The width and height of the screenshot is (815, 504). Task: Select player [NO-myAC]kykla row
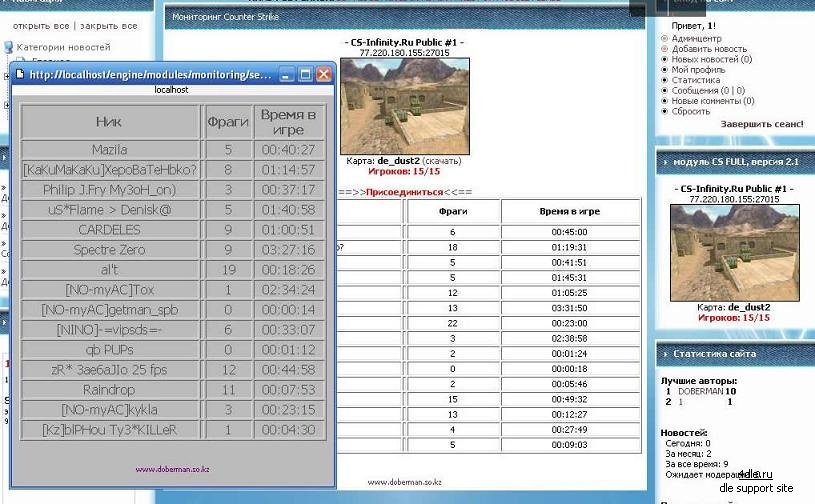tap(109, 410)
